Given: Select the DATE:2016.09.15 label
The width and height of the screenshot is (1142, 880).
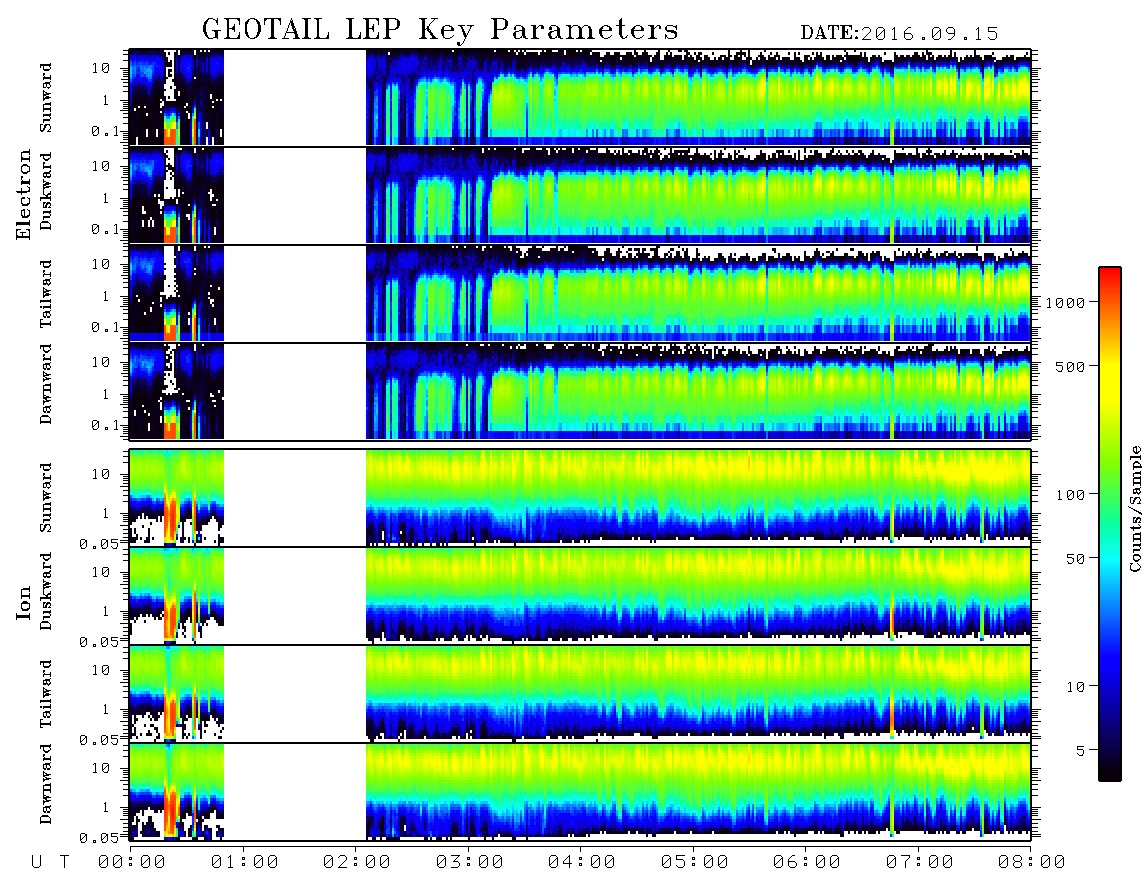Looking at the screenshot, I should pyautogui.click(x=899, y=34).
